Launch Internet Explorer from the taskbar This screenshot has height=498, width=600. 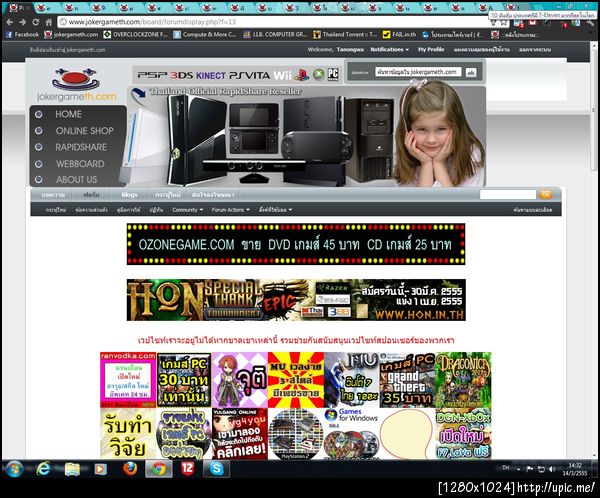click(x=43, y=469)
